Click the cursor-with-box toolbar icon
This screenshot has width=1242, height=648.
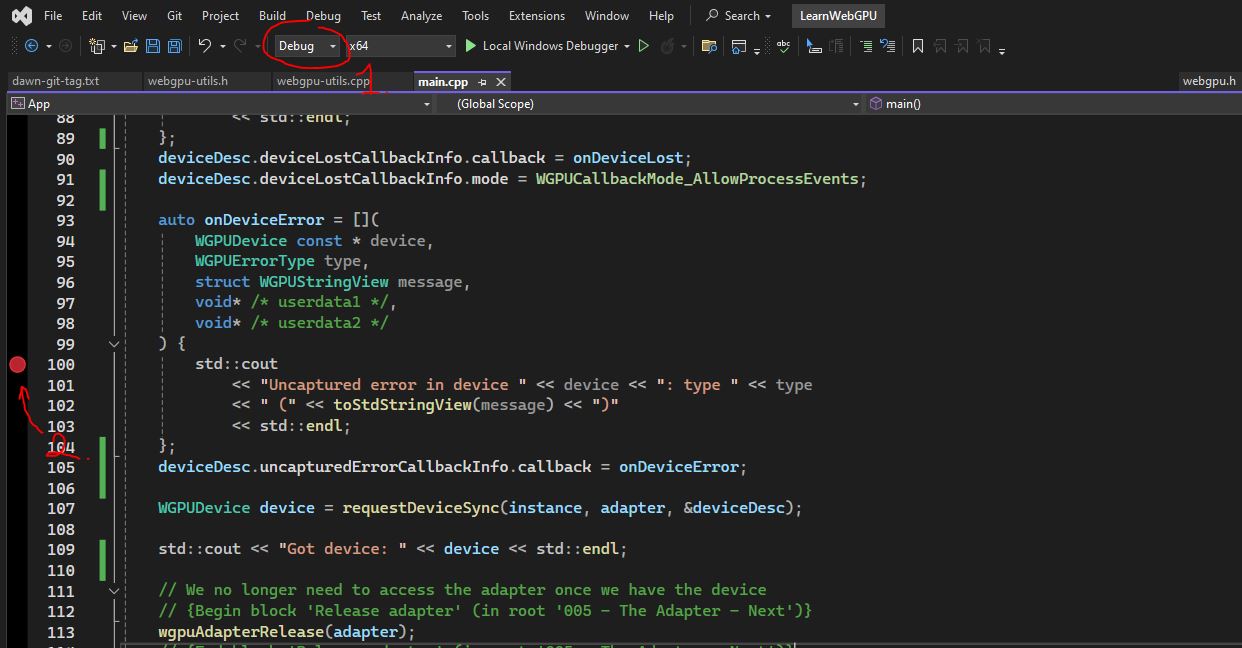tap(814, 46)
